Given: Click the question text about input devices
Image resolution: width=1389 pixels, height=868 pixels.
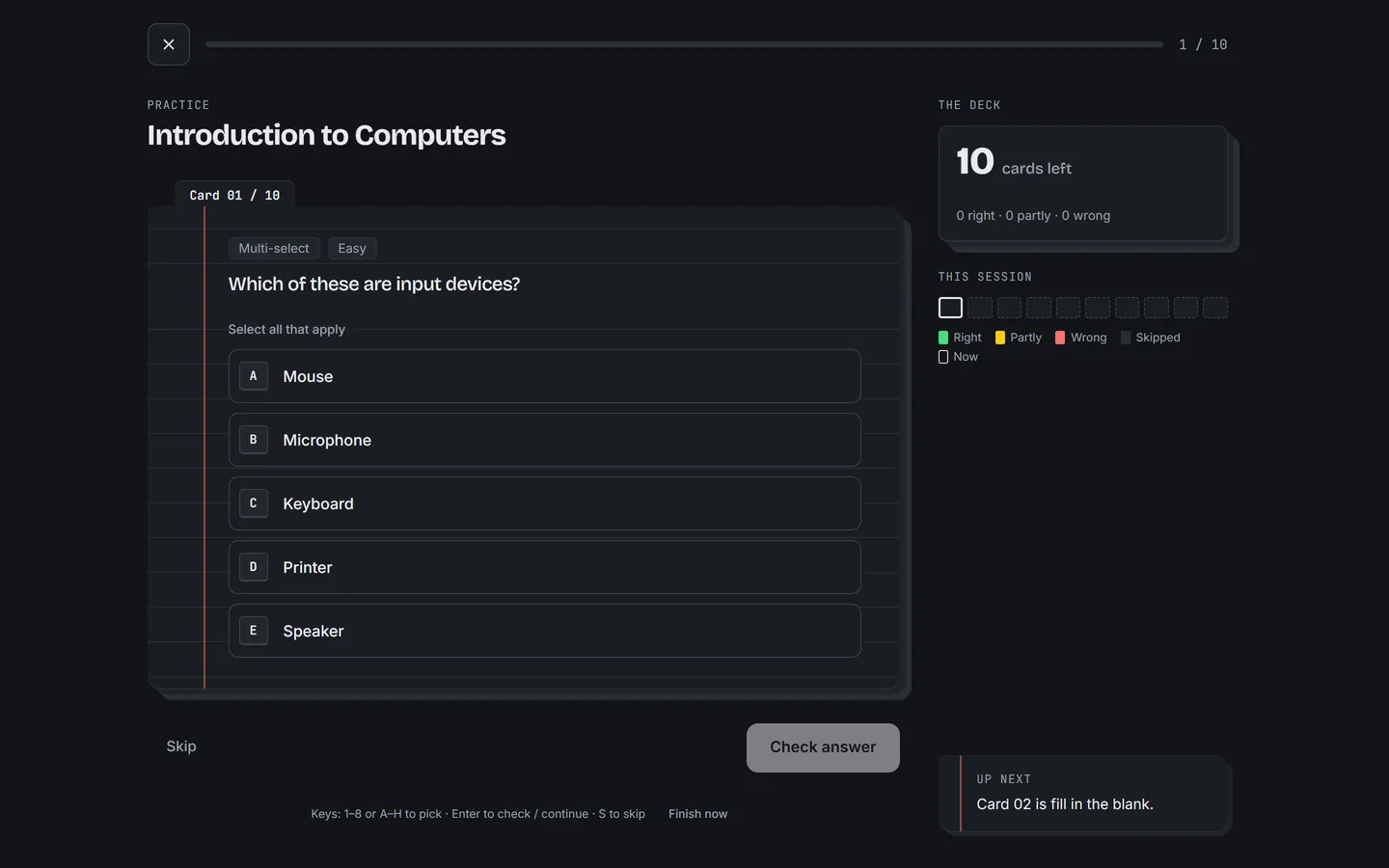Looking at the screenshot, I should [374, 284].
